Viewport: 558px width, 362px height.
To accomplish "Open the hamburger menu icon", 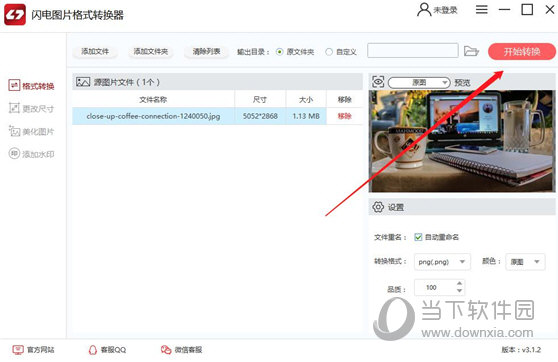I will (481, 10).
